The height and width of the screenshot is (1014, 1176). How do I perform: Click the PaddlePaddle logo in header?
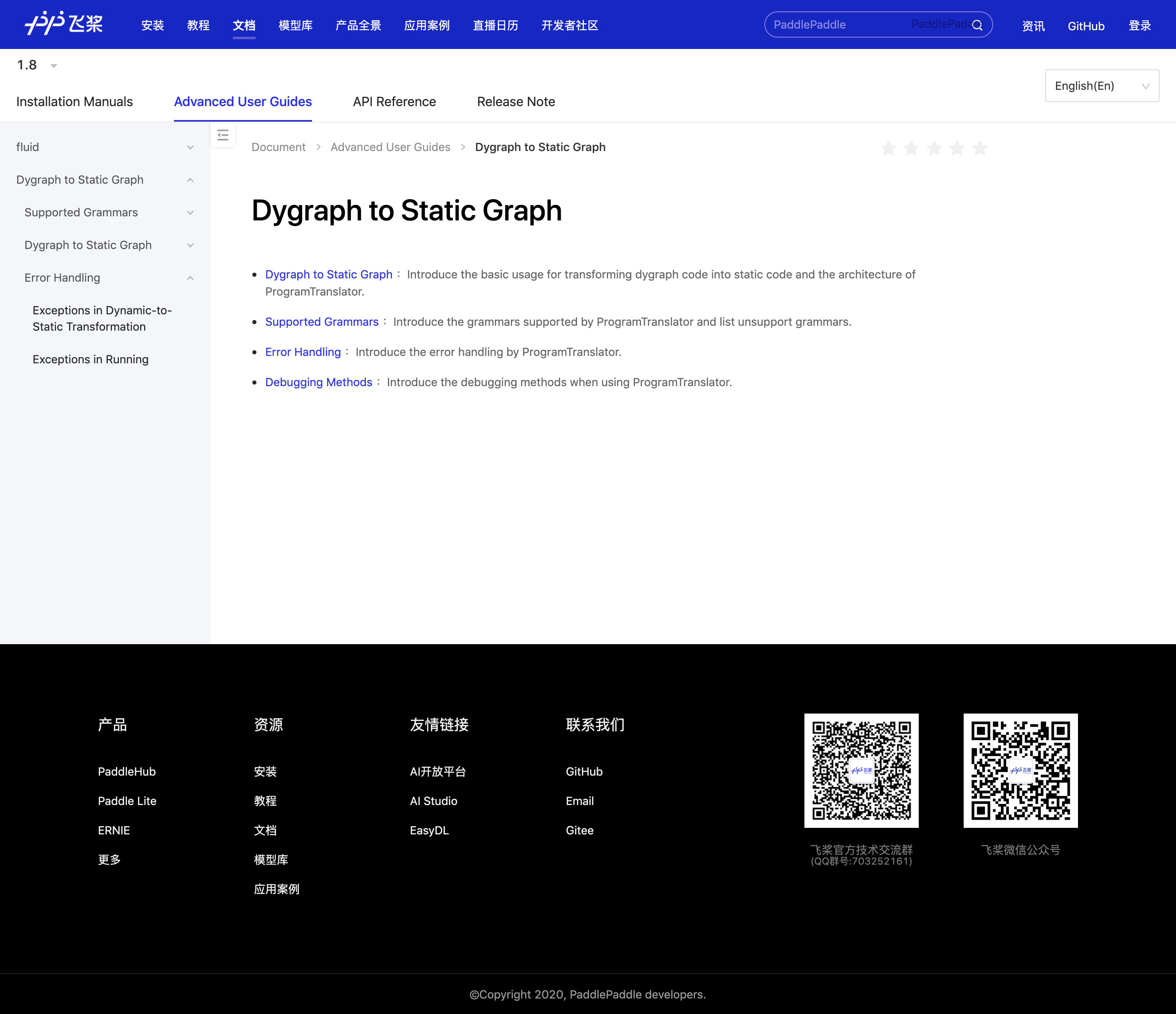(x=64, y=24)
